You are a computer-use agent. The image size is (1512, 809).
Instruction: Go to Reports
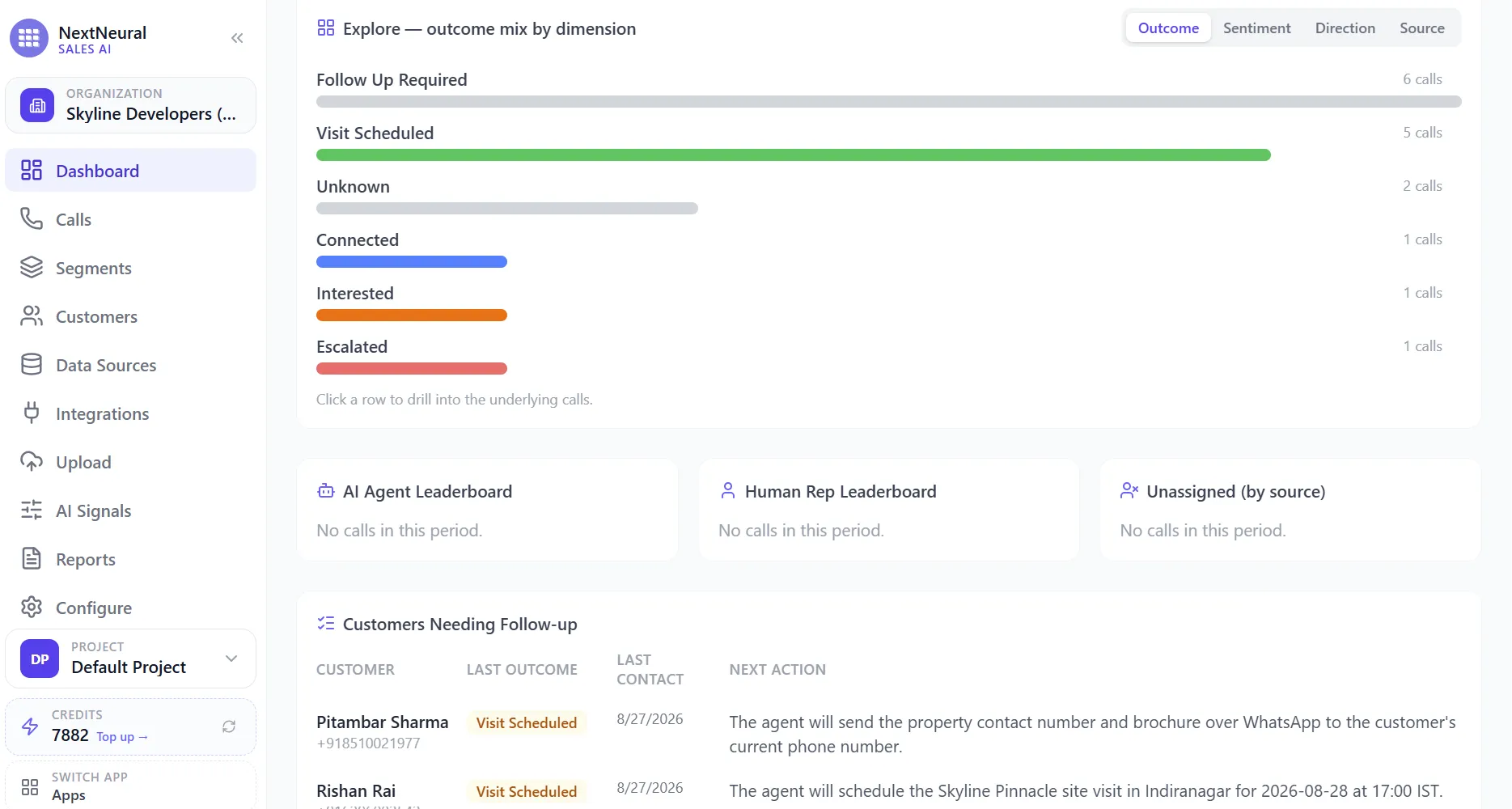pyautogui.click(x=130, y=558)
